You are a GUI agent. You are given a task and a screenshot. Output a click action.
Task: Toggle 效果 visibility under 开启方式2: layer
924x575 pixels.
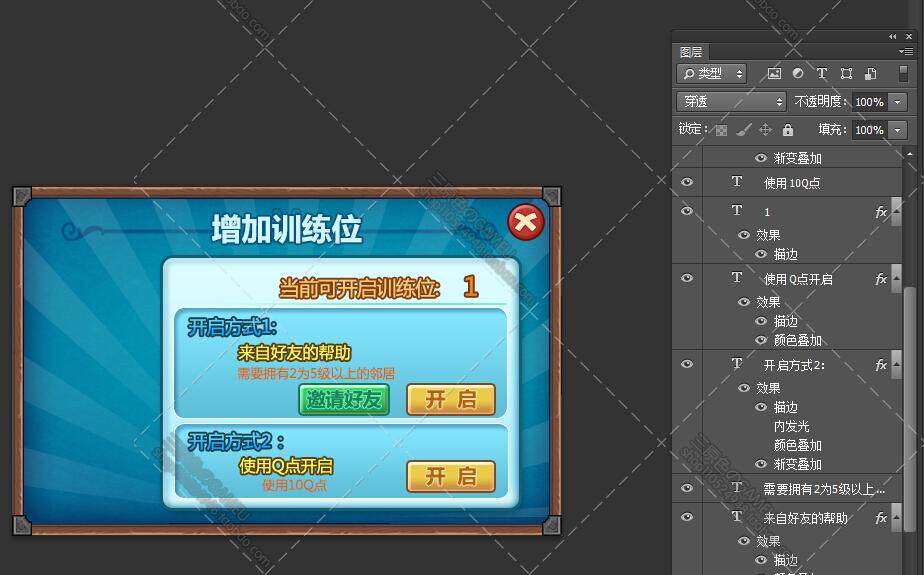click(x=744, y=388)
